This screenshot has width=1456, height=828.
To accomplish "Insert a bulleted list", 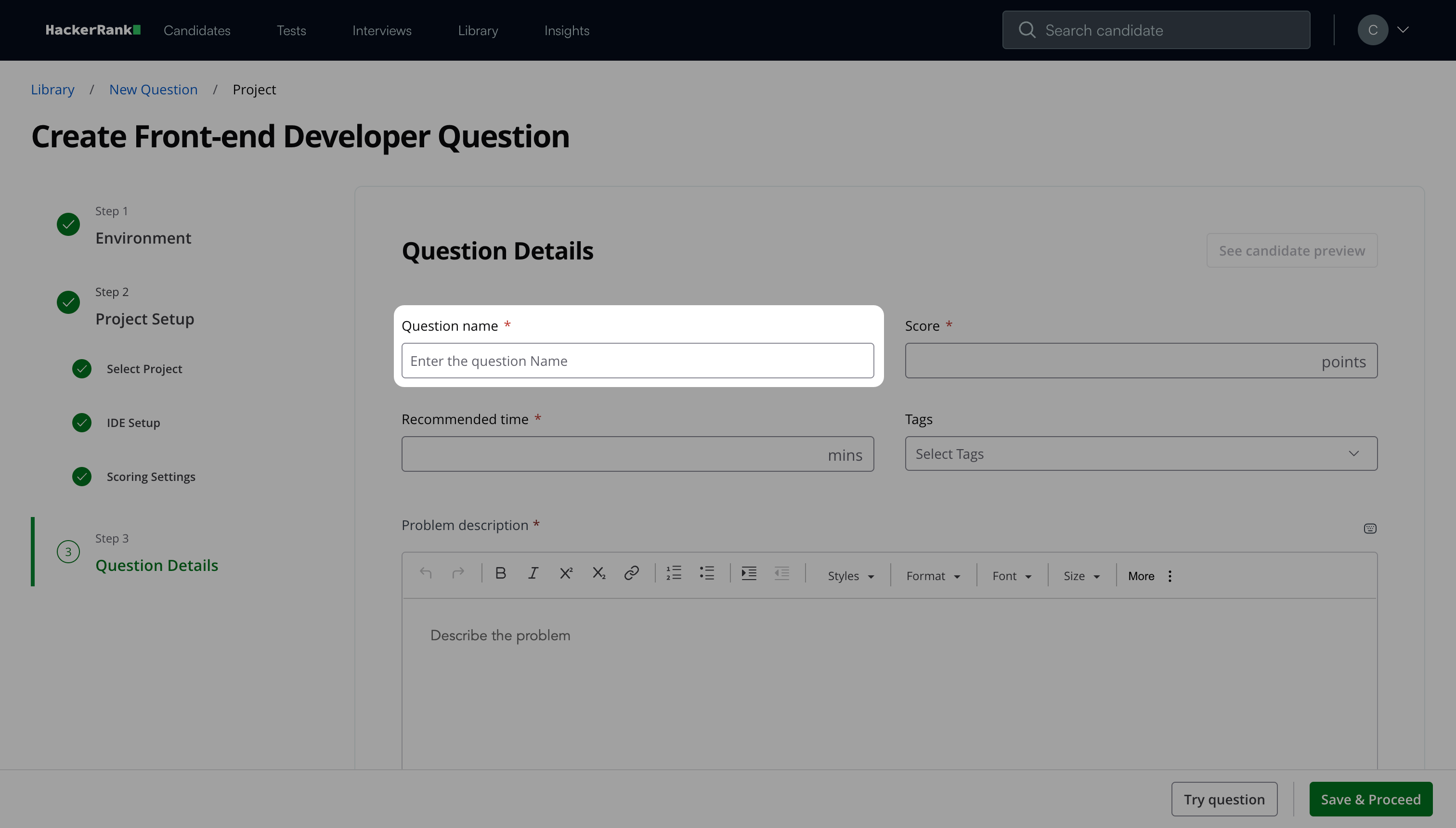I will pos(707,573).
